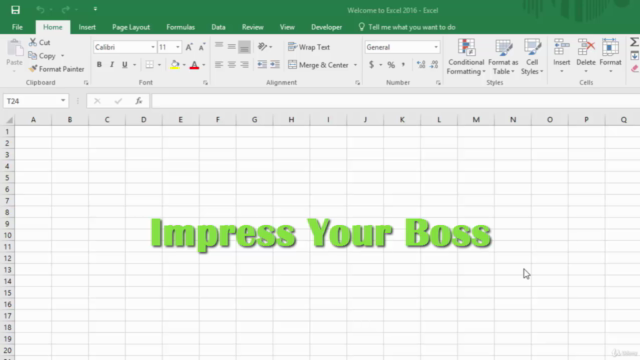Screen dimensions: 640x360
Task: Expand the Fill Color dropdown arrow
Action: pyautogui.click(x=184, y=64)
